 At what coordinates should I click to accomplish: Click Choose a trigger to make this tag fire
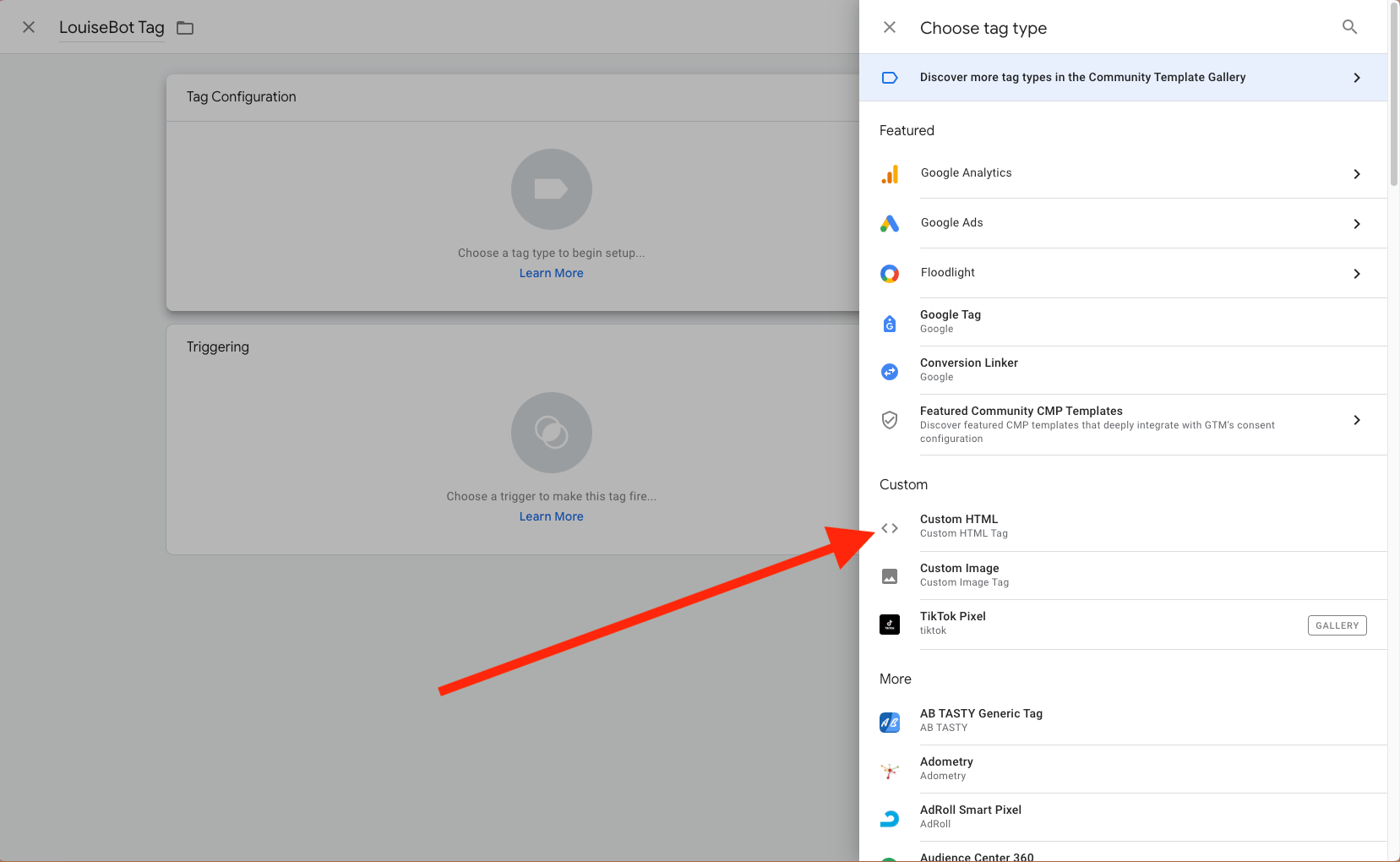point(552,496)
